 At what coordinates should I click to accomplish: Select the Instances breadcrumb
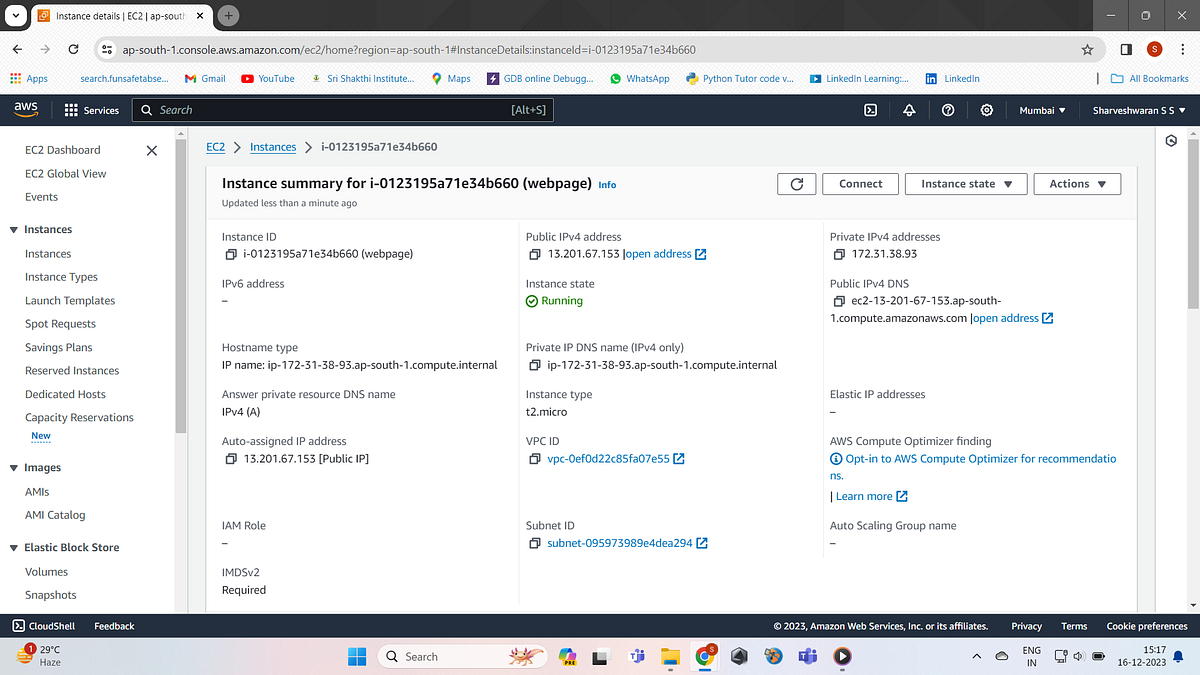pos(273,146)
